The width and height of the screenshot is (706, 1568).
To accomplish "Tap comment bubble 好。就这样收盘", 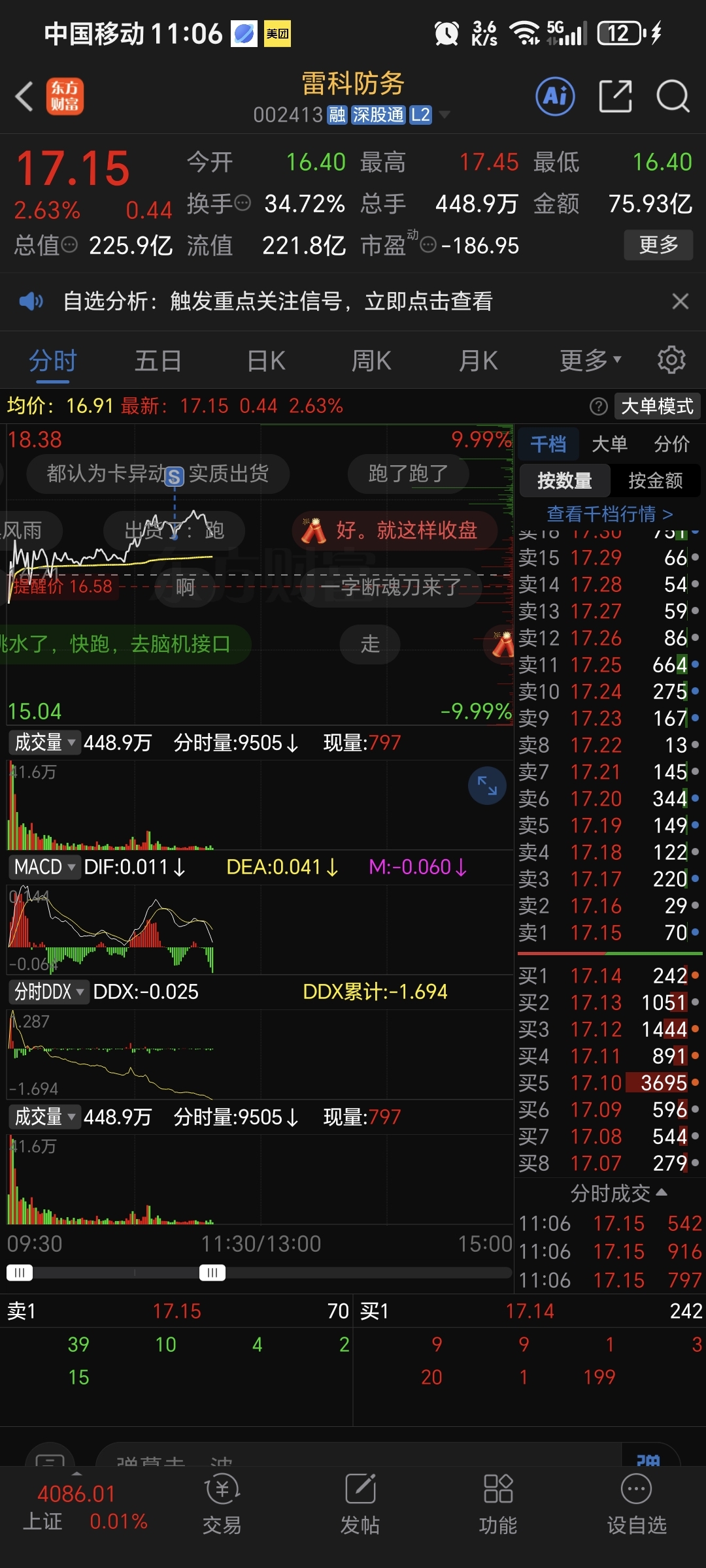I will 394,531.
